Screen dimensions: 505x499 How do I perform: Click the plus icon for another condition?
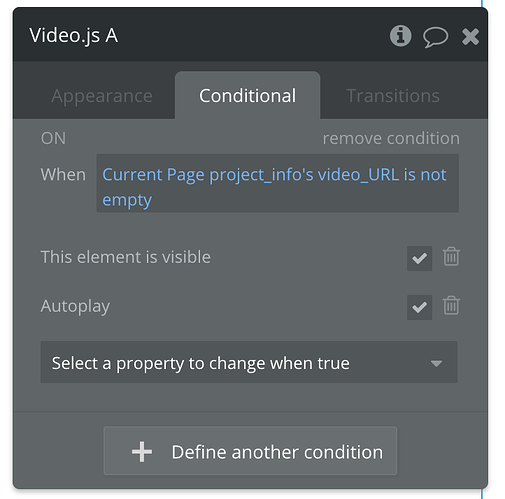click(x=142, y=452)
